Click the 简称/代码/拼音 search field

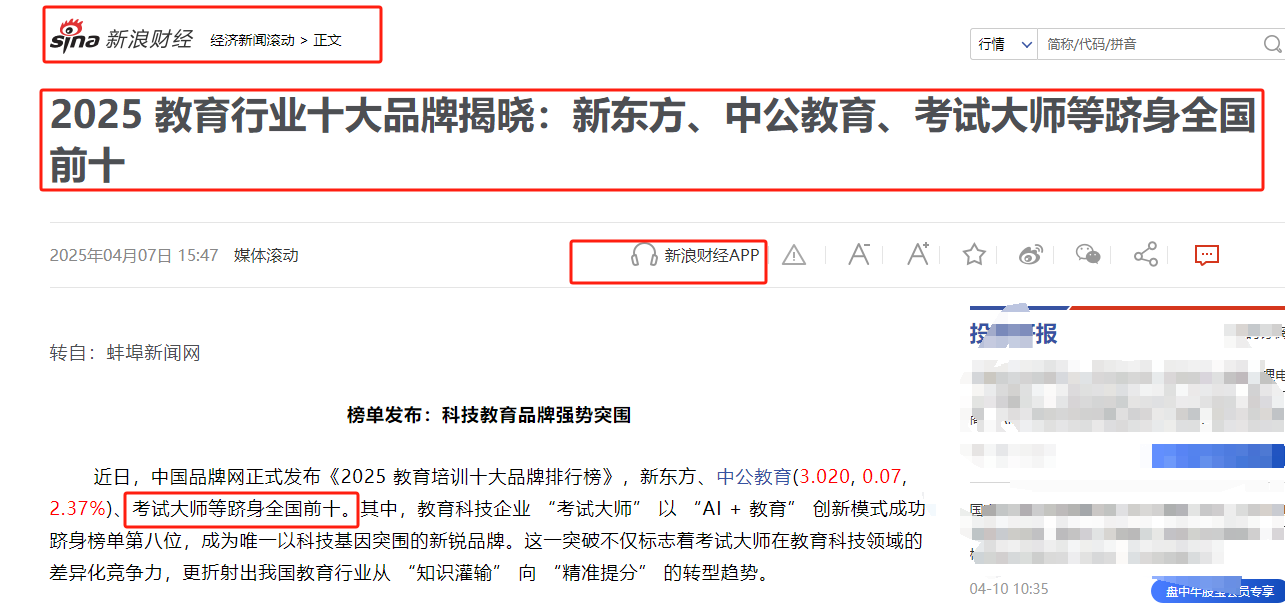[x=1150, y=44]
